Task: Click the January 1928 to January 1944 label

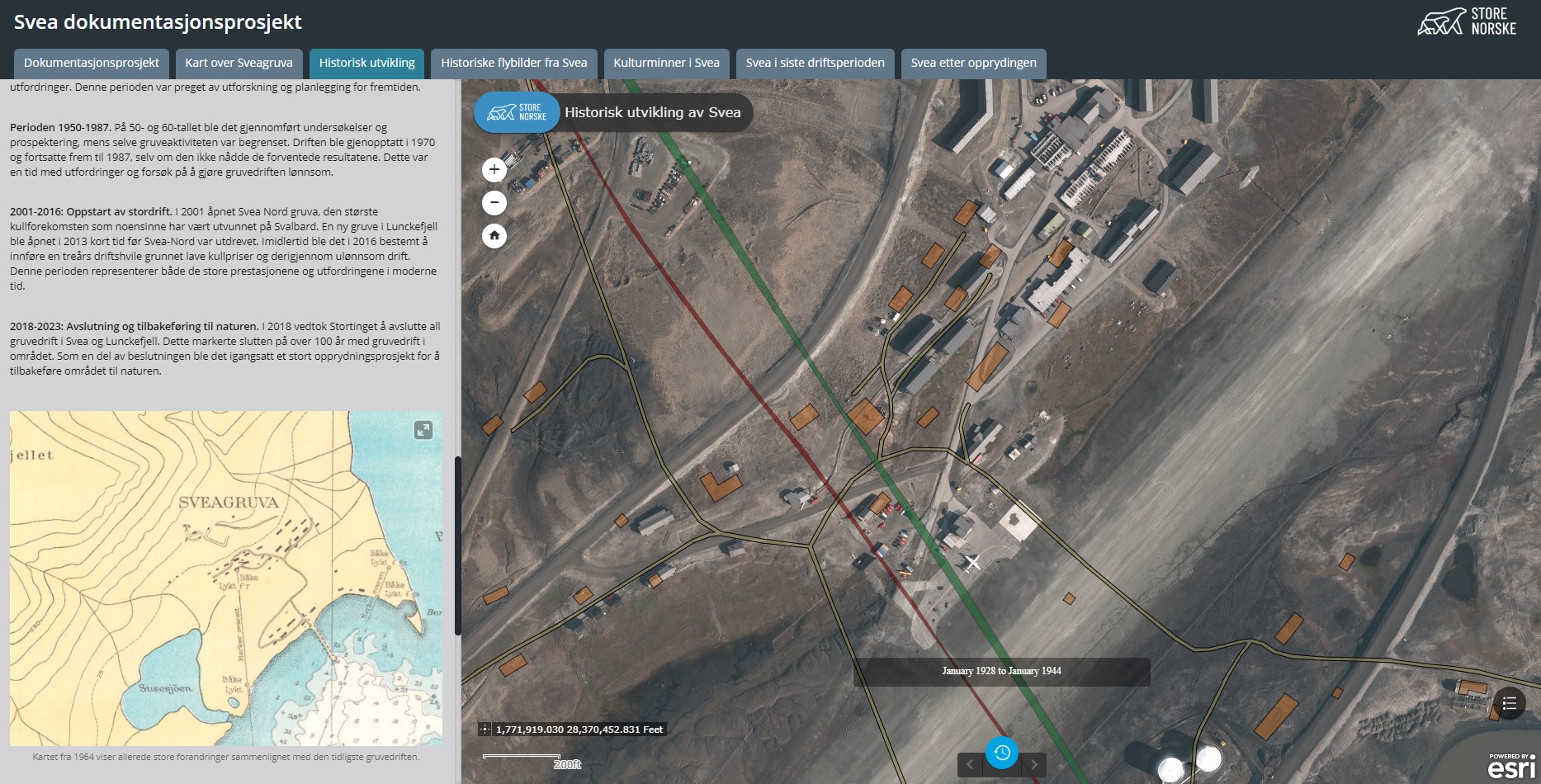Action: (1001, 671)
